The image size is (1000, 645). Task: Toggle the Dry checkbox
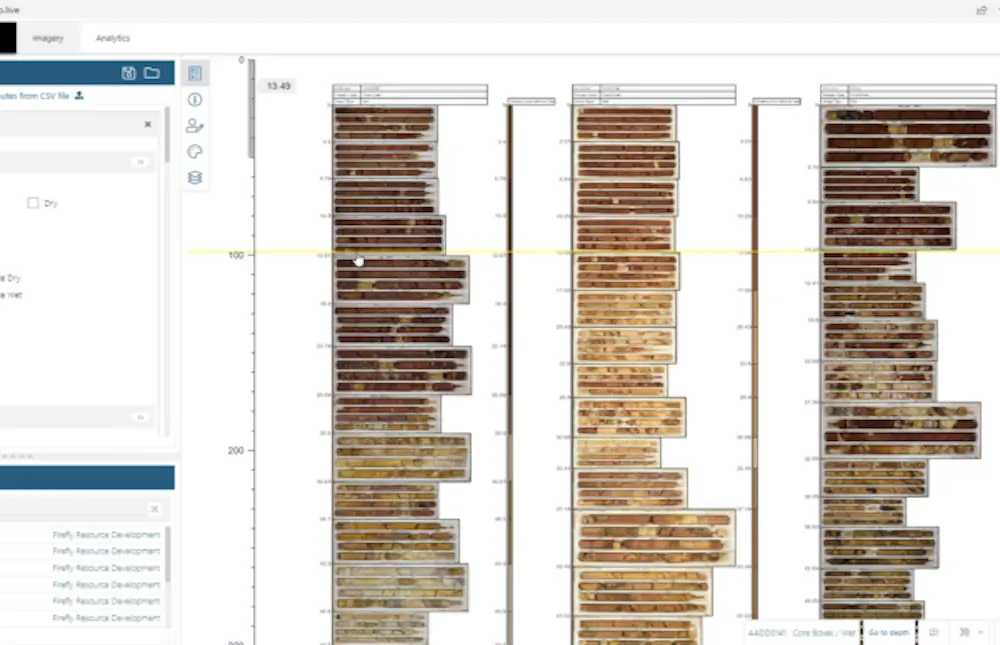tap(33, 203)
